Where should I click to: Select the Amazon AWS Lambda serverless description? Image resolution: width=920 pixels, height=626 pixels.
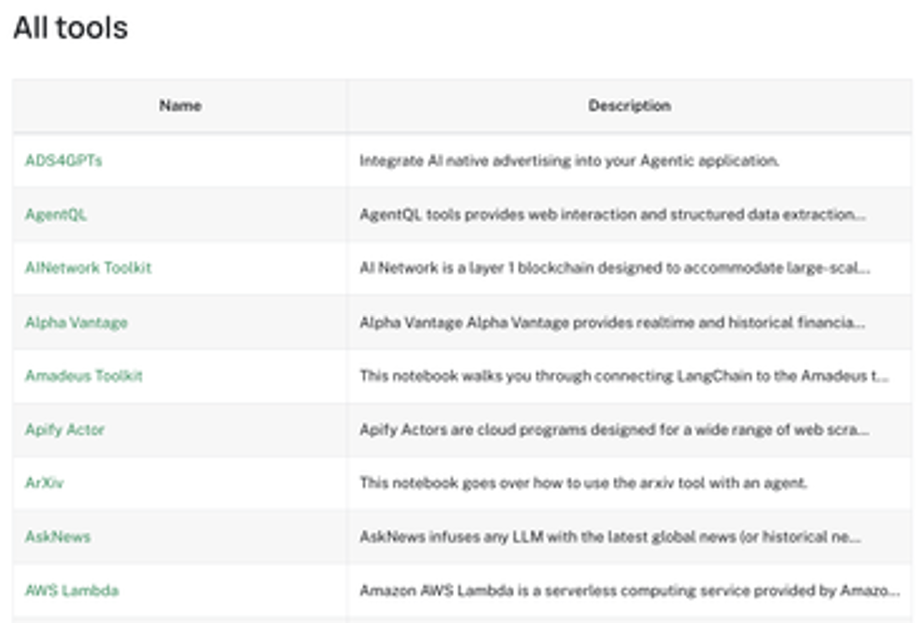point(629,591)
